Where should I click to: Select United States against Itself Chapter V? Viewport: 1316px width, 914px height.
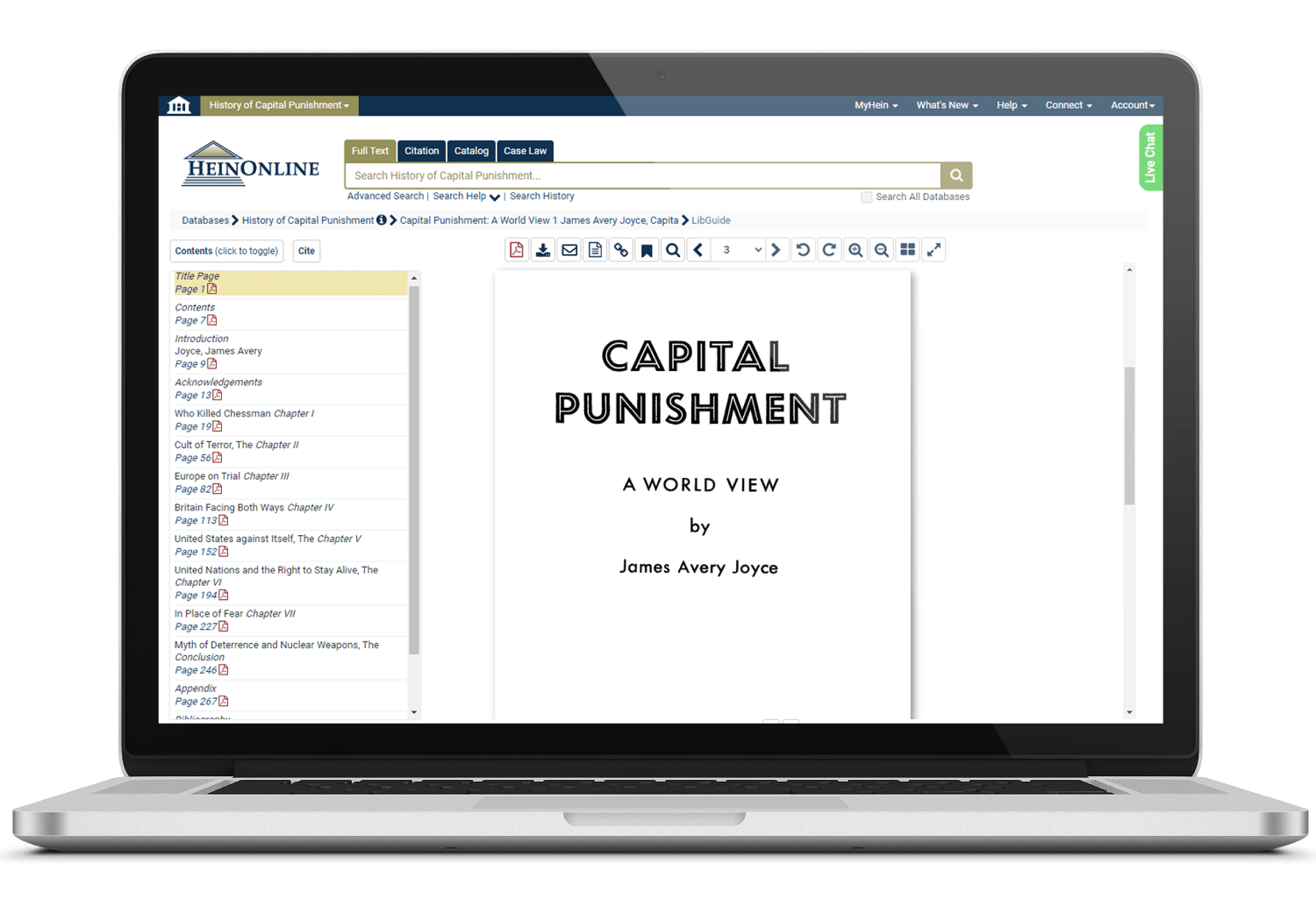click(268, 539)
